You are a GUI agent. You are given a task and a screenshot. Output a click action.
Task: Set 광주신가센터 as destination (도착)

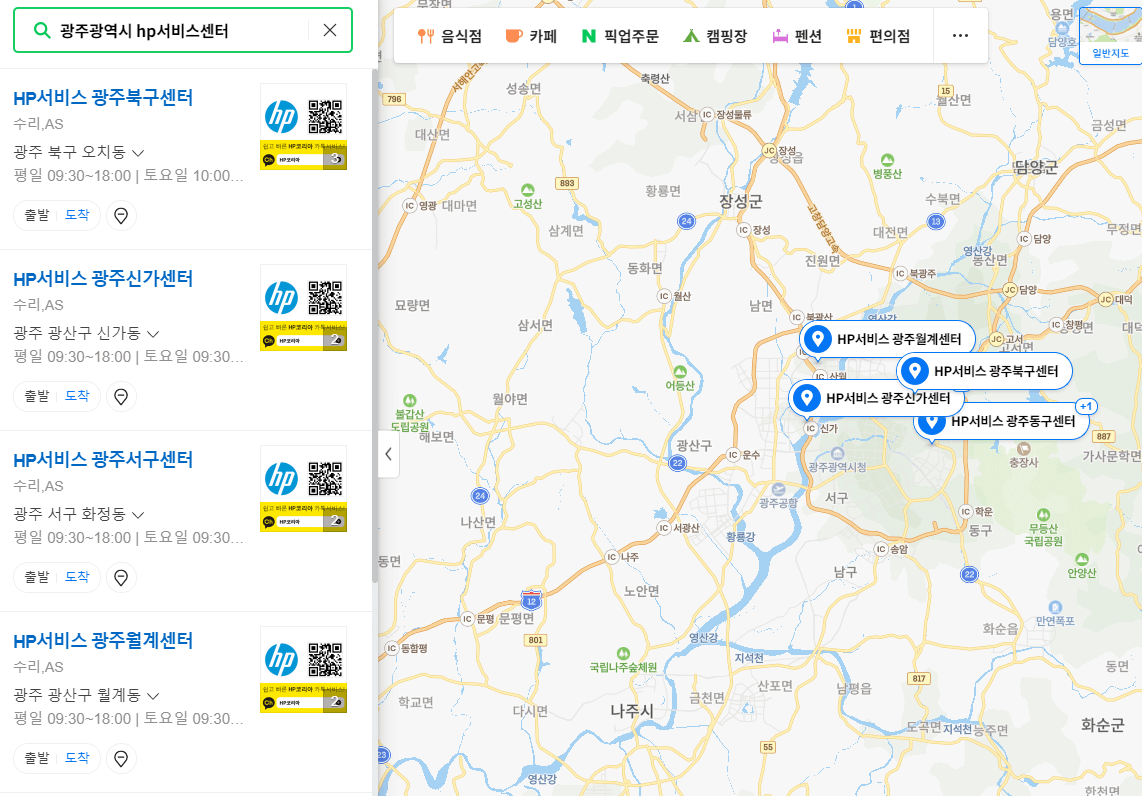(x=77, y=395)
